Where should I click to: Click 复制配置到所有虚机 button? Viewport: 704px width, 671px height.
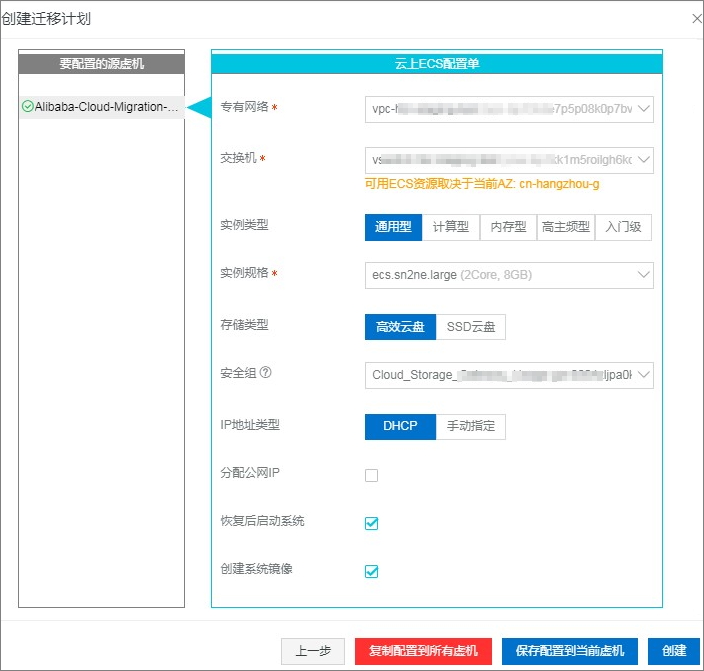(x=423, y=651)
